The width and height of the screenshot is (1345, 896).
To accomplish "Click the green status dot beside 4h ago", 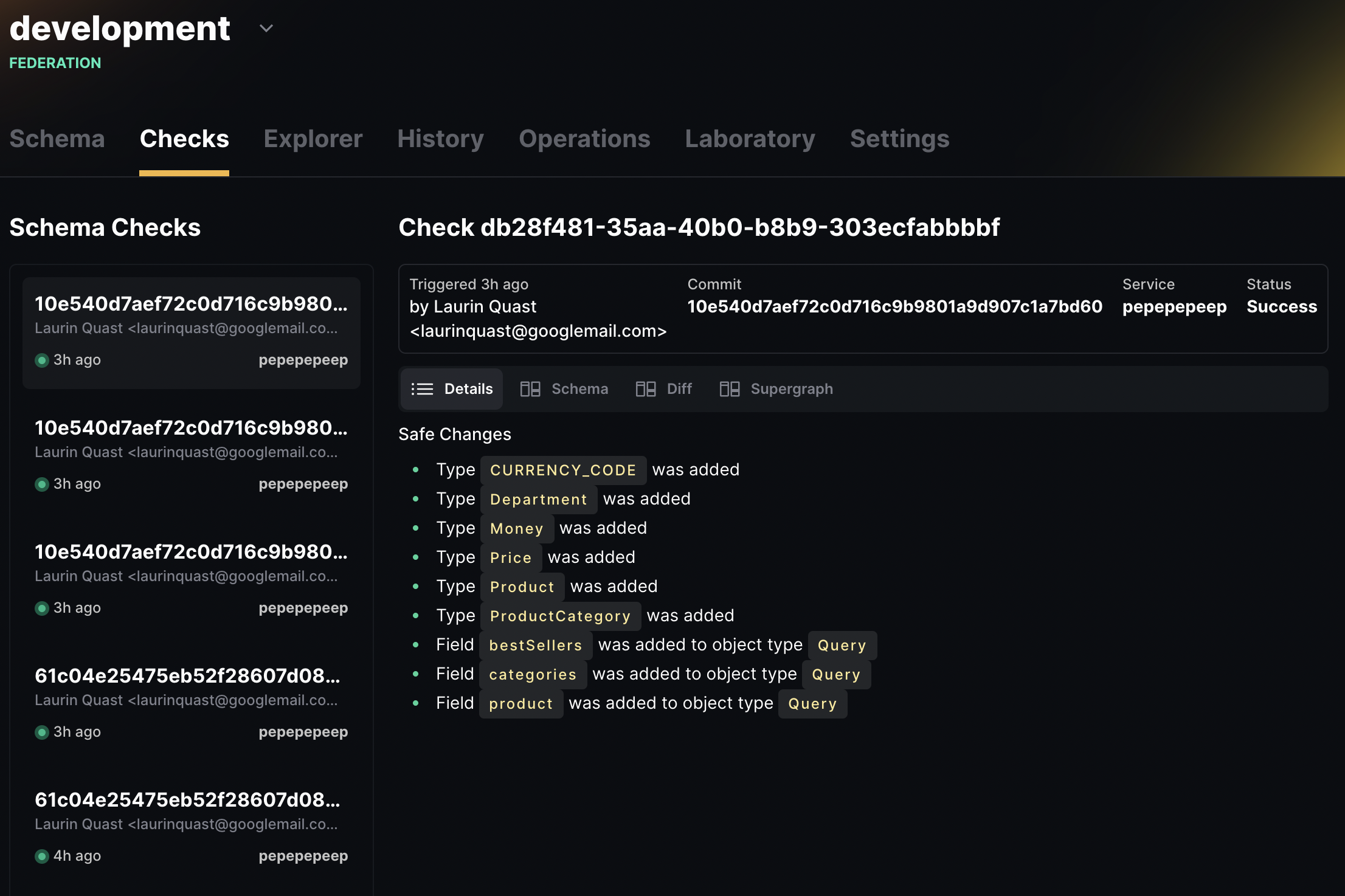I will pyautogui.click(x=41, y=856).
